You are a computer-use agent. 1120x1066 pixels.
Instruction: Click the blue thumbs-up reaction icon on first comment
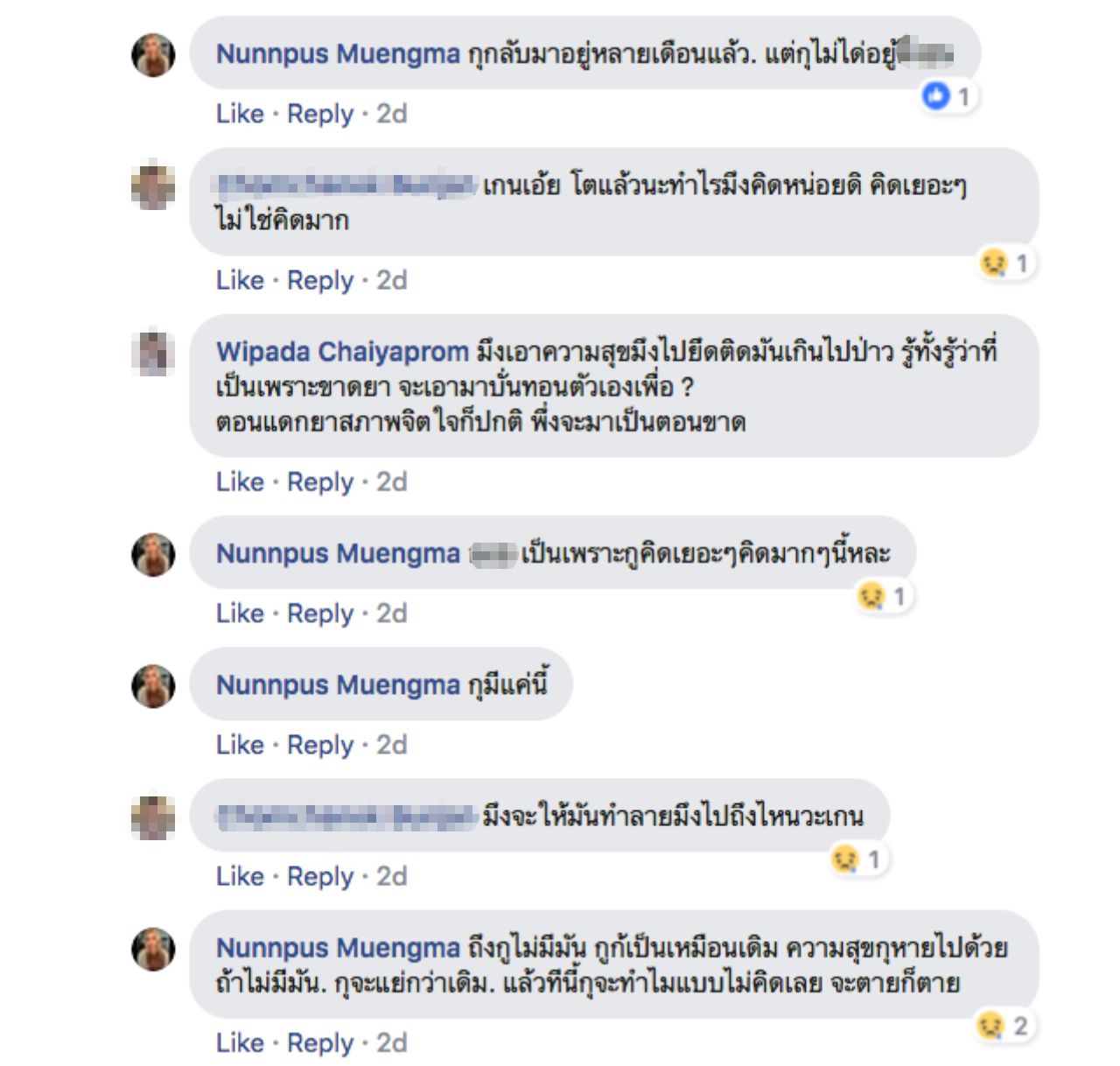[x=936, y=96]
